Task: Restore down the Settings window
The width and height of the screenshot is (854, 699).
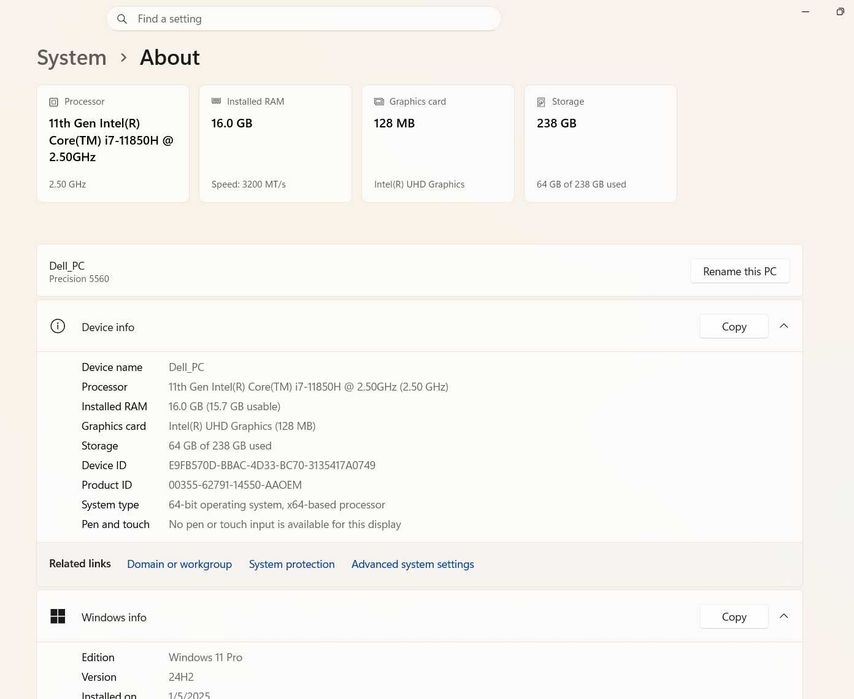Action: coord(840,11)
